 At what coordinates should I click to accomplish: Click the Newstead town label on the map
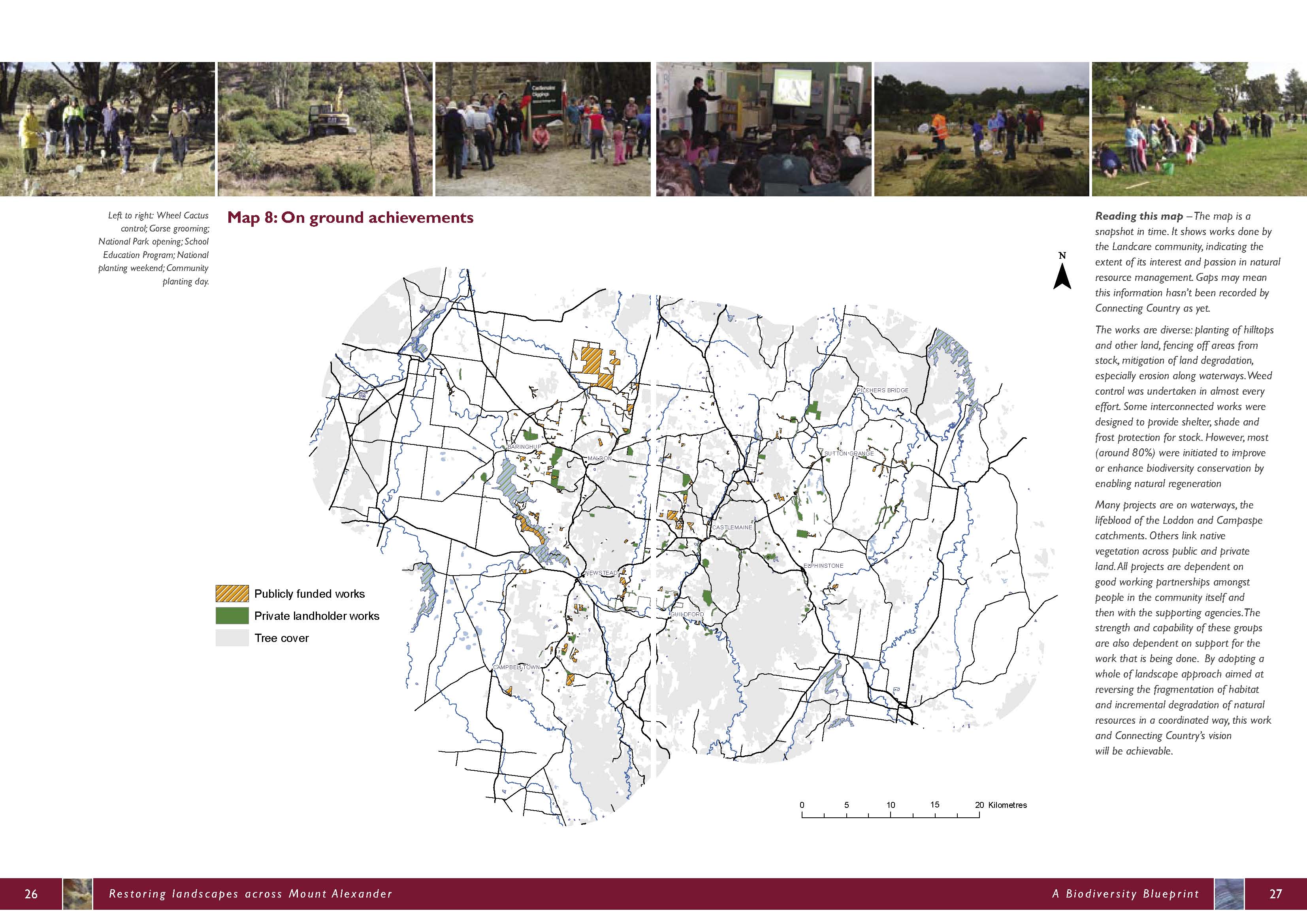pyautogui.click(x=601, y=573)
